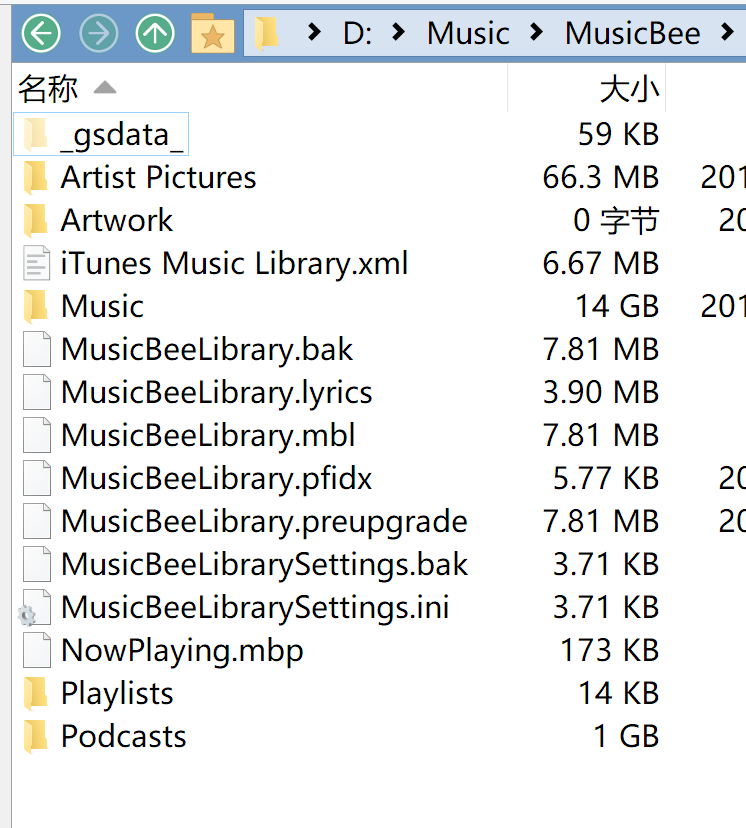Select the _gsdata_ folder
The image size is (746, 828).
(121, 134)
